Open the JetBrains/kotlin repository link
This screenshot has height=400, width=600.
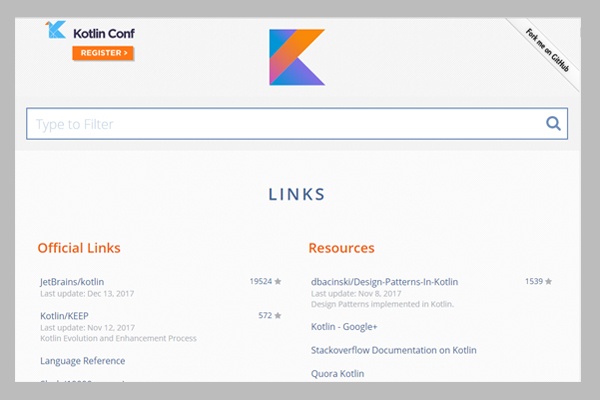coord(72,282)
